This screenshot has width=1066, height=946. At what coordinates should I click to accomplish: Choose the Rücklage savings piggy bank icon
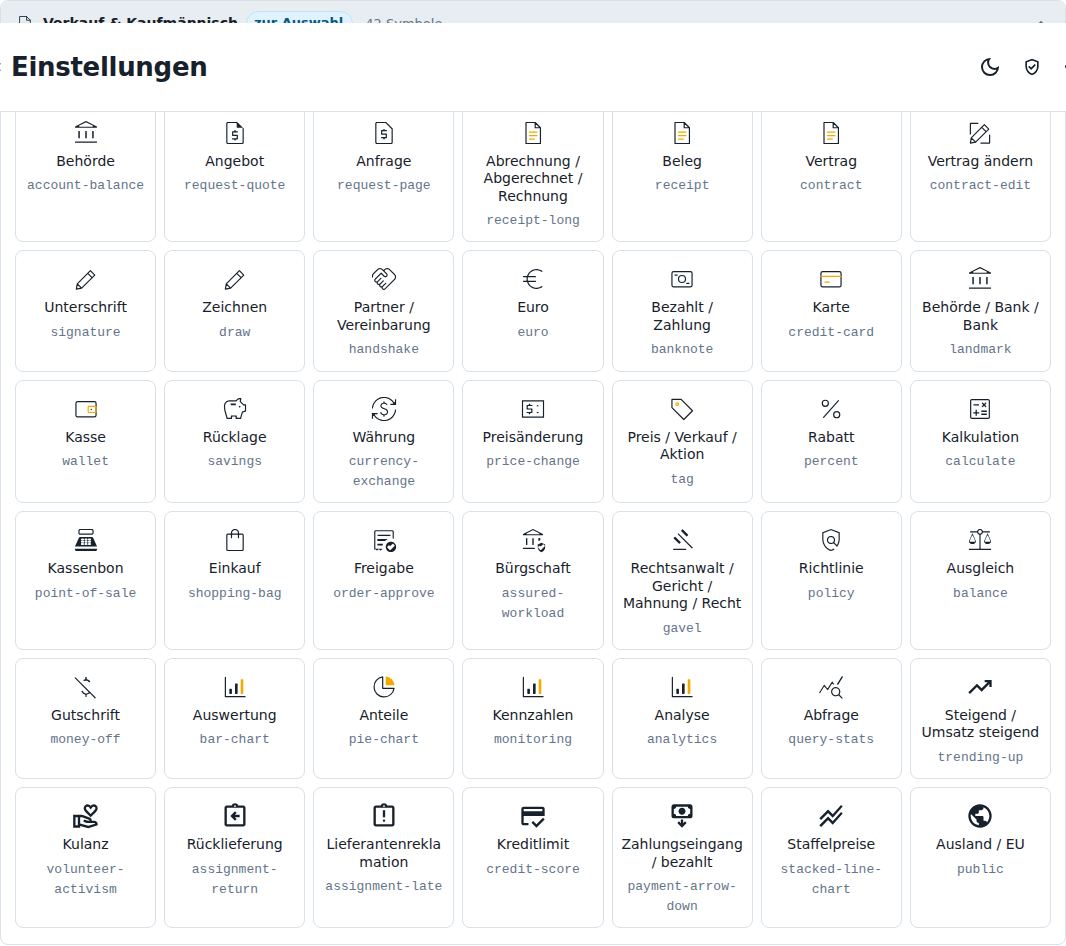coord(235,409)
